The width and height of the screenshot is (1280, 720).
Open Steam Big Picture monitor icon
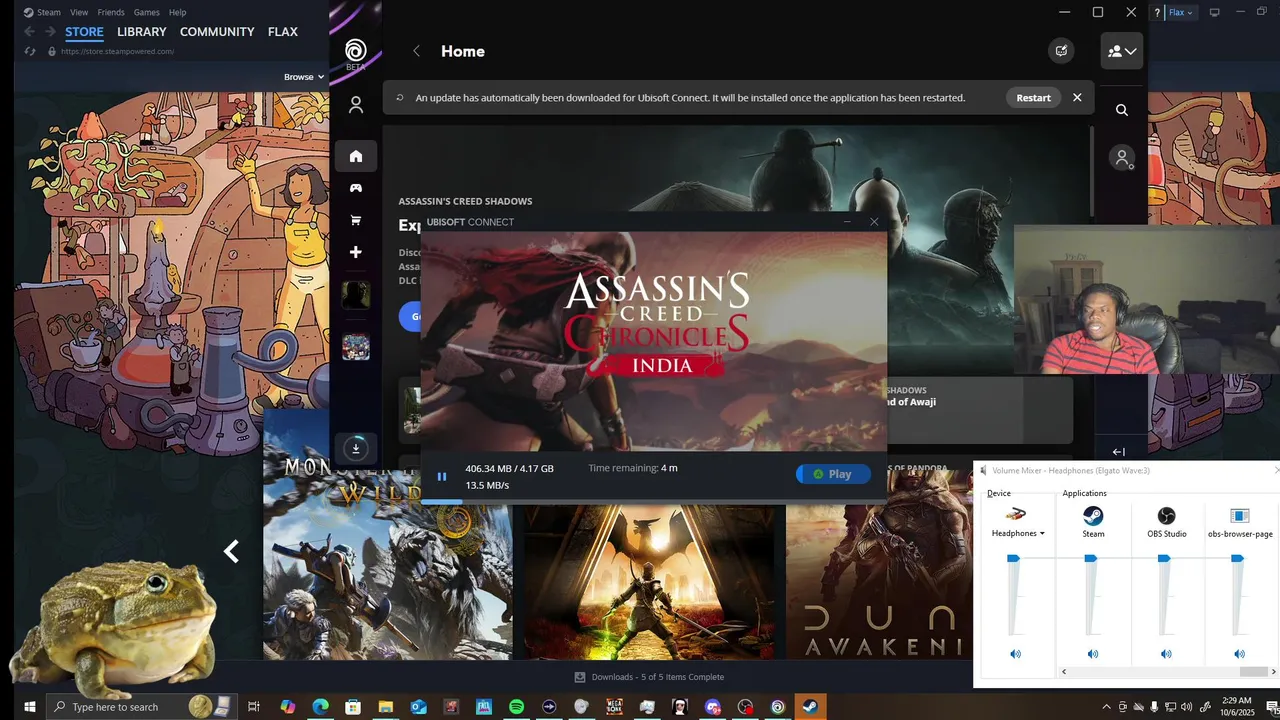coord(1215,12)
